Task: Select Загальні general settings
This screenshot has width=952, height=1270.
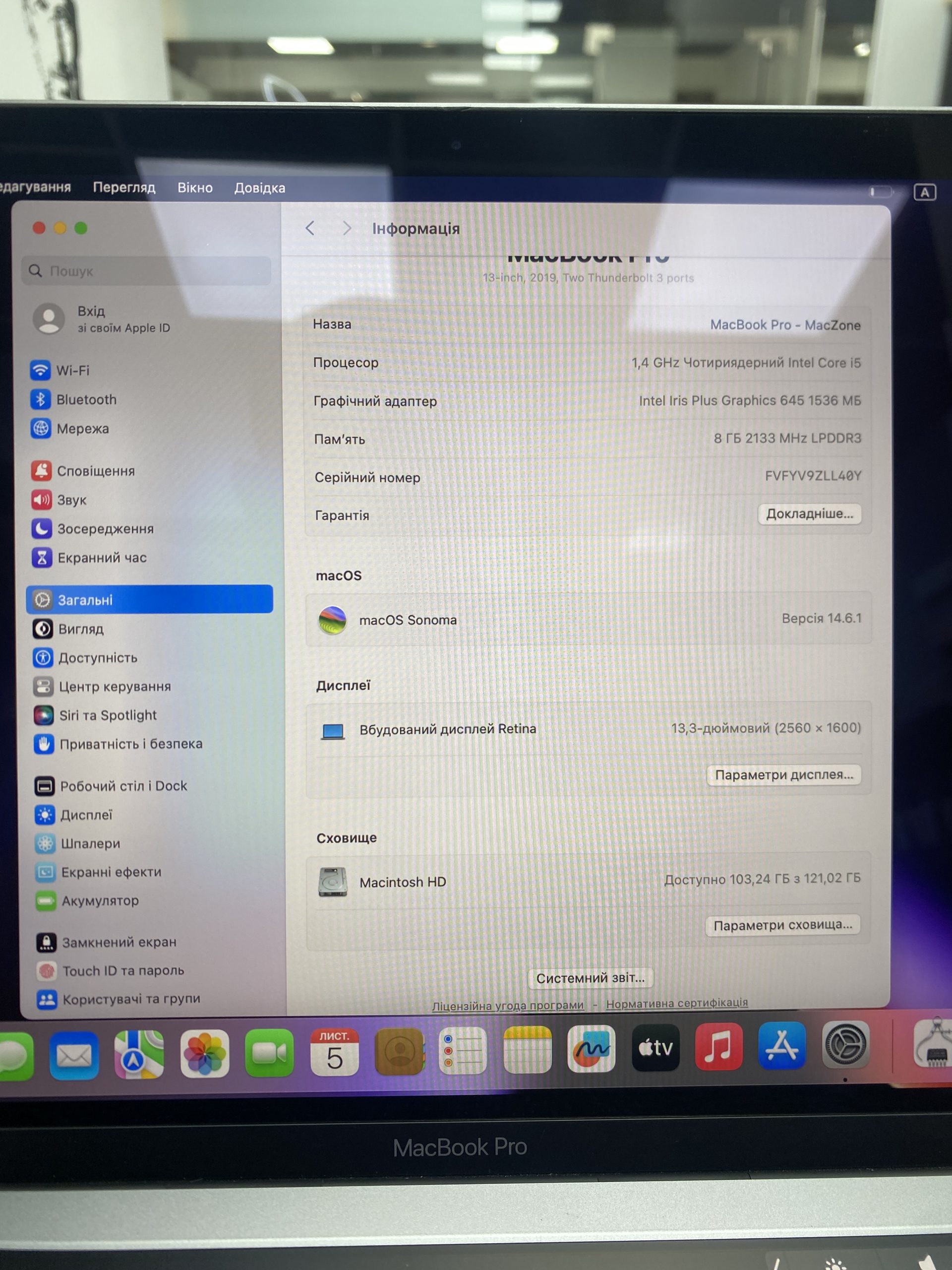Action: point(150,599)
